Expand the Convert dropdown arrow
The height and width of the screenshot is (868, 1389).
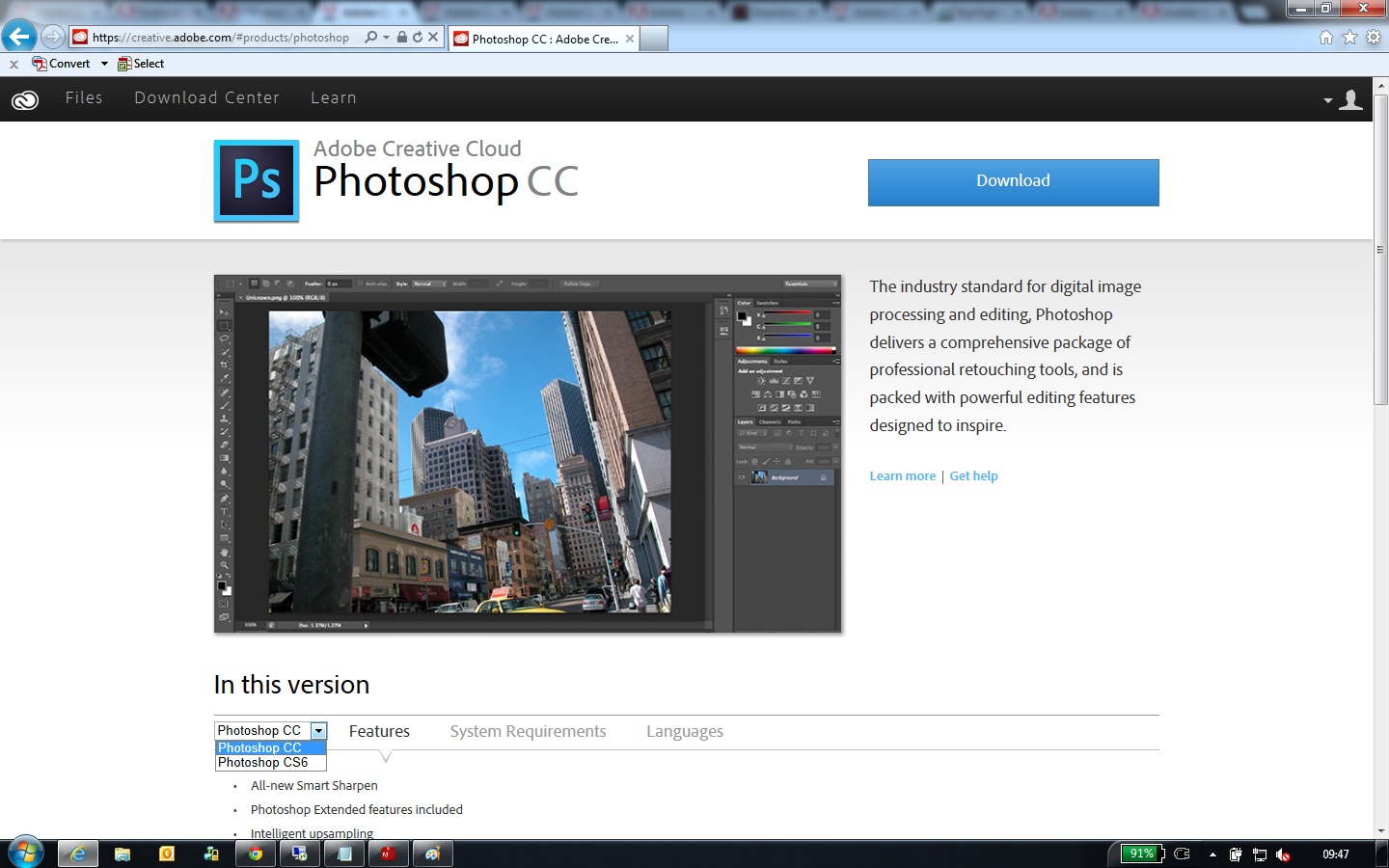[x=104, y=64]
